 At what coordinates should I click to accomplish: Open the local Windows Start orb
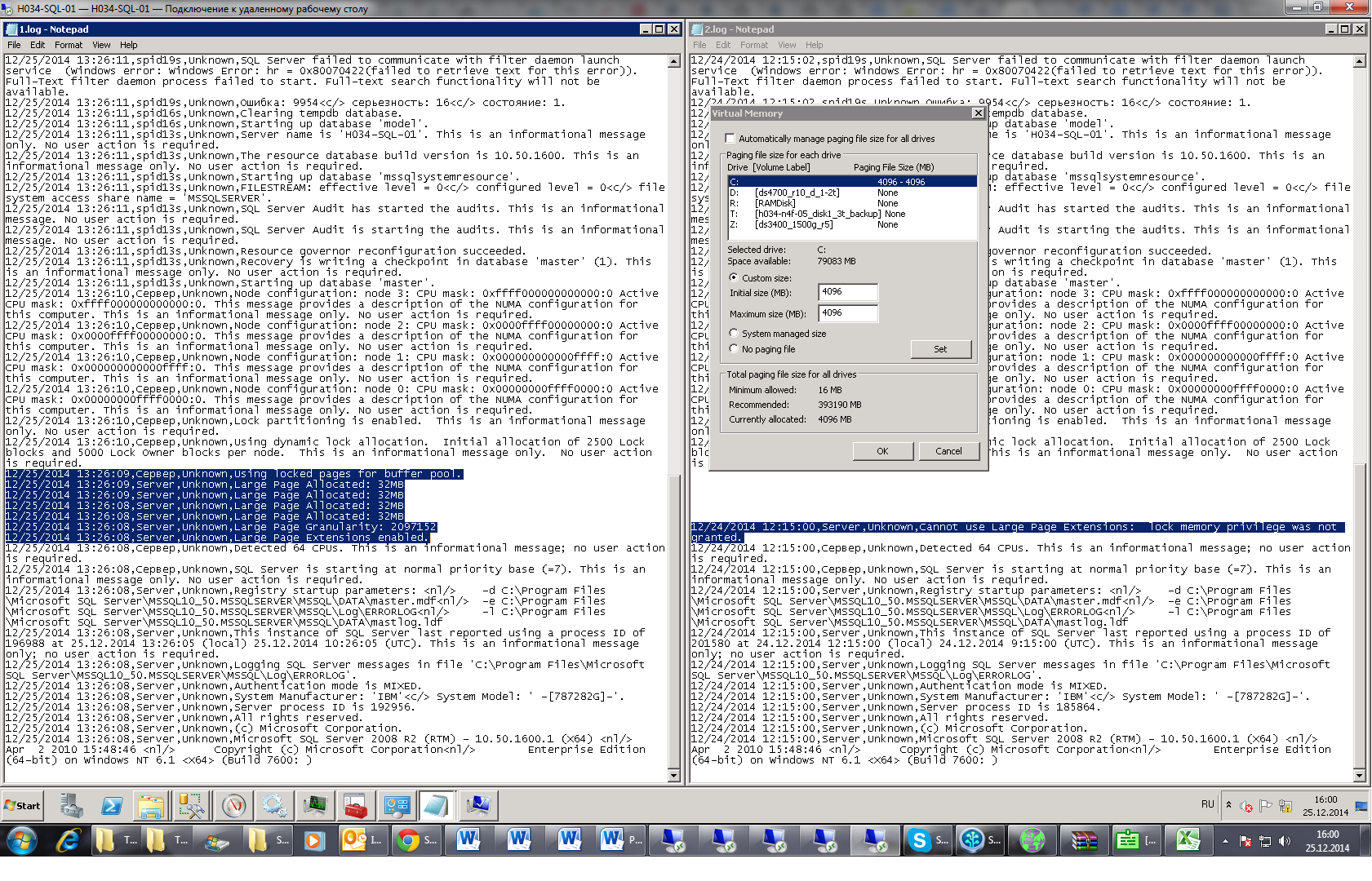click(x=21, y=840)
